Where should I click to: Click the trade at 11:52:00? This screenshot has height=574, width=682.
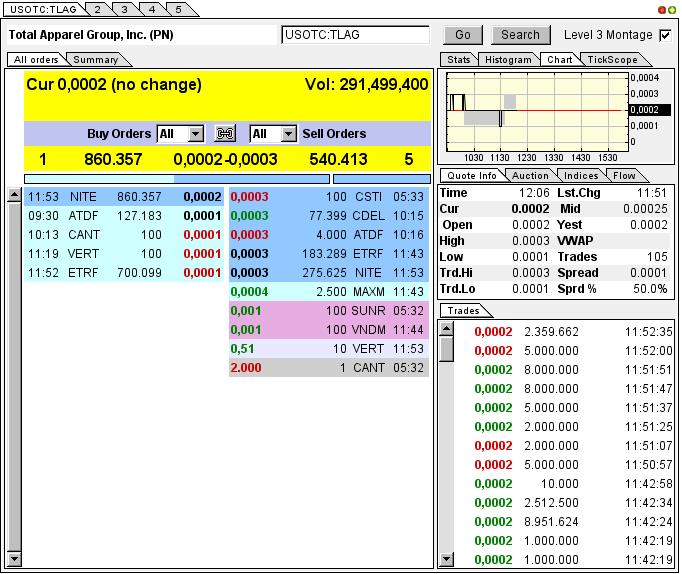click(573, 351)
